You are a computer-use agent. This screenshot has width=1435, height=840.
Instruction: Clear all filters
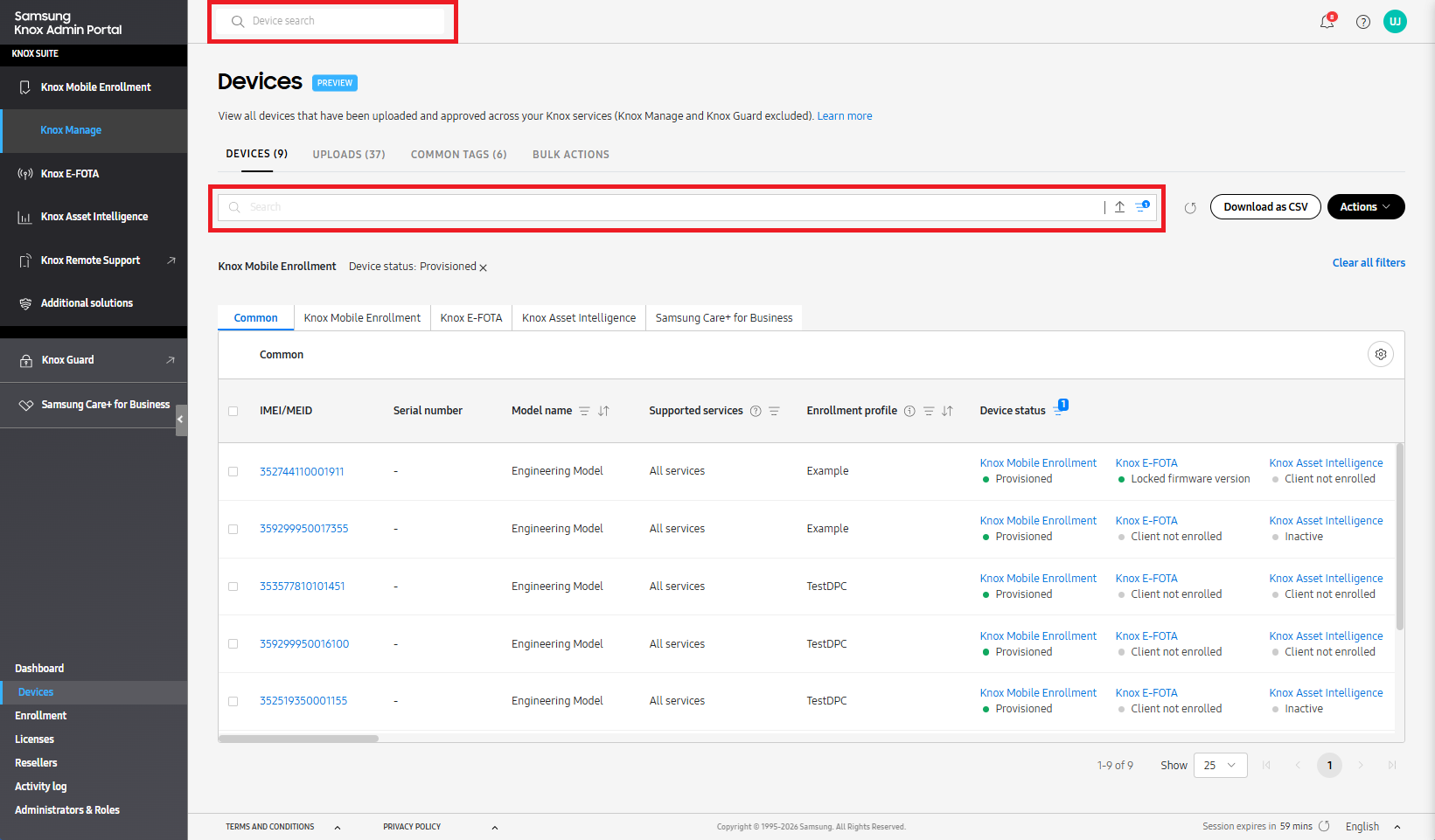pyautogui.click(x=1369, y=262)
